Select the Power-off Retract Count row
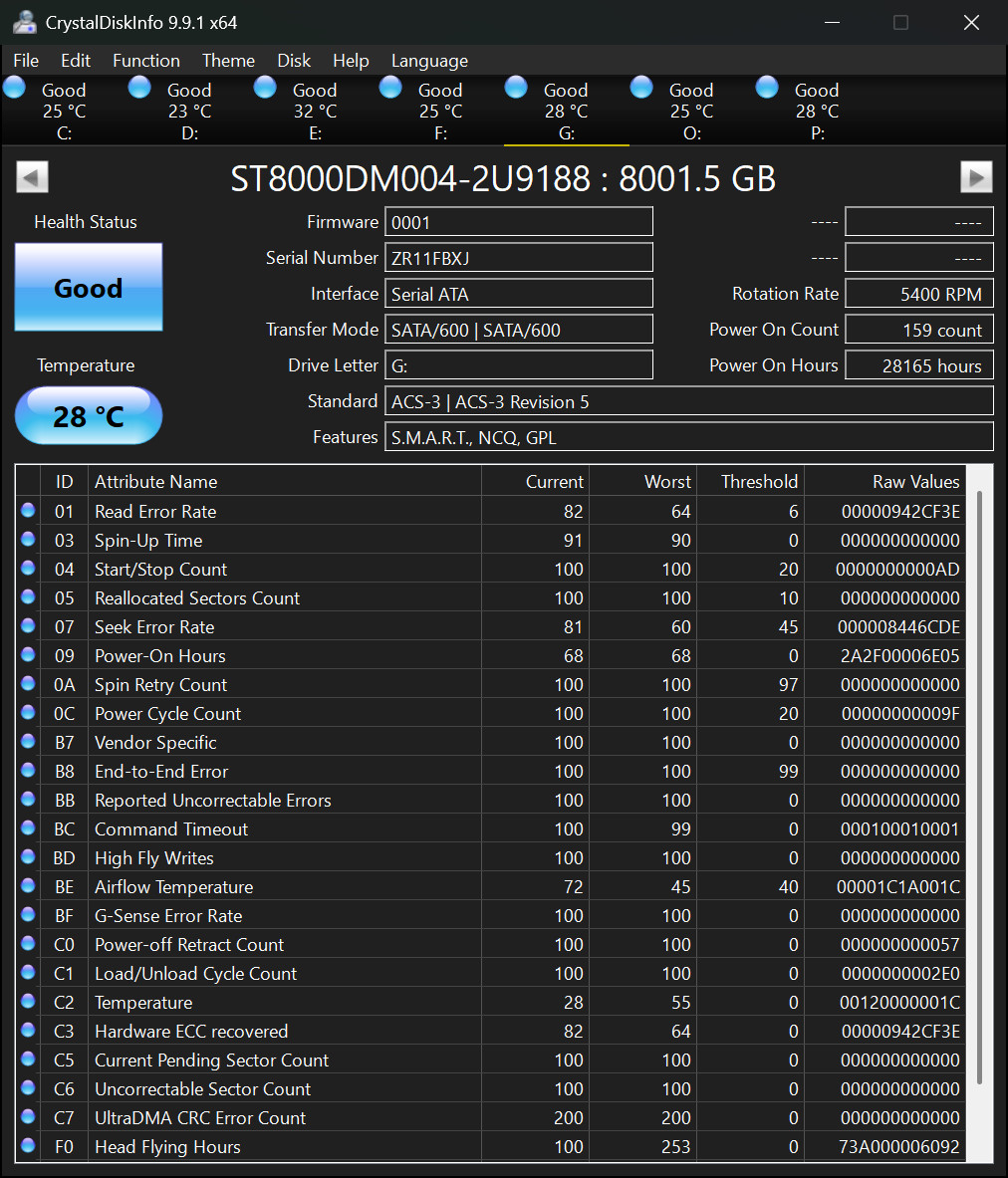 (491, 944)
